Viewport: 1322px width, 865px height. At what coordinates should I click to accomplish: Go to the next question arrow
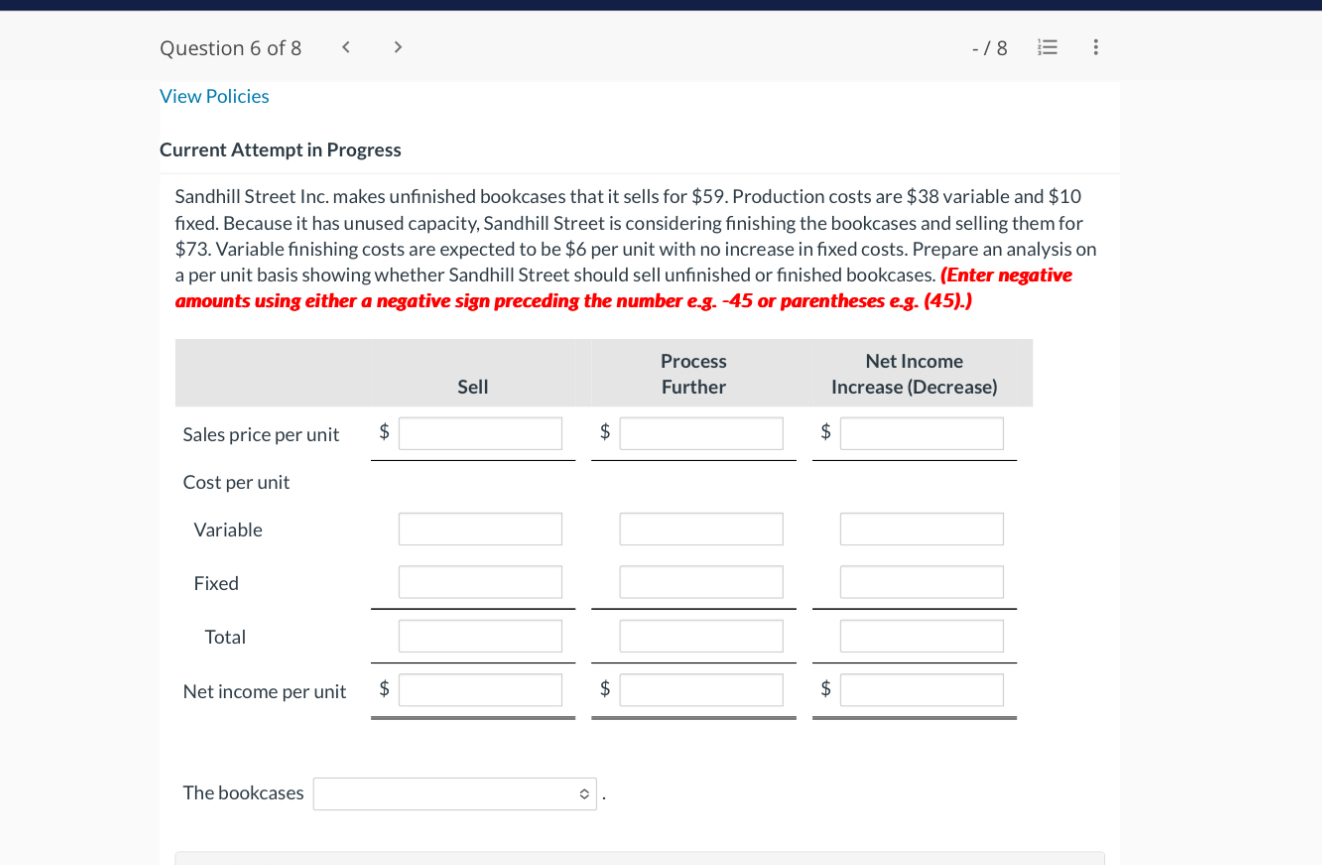coord(397,47)
